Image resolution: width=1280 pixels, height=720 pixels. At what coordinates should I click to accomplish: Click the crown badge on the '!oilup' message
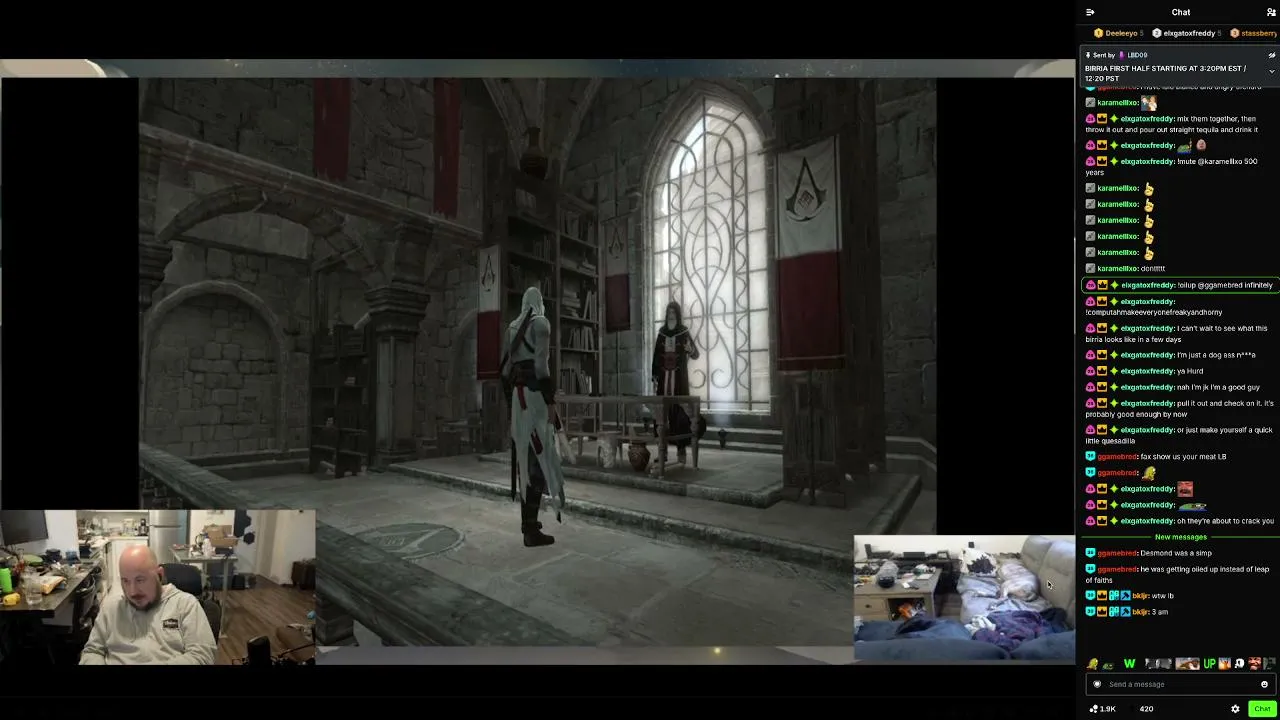tap(1102, 285)
